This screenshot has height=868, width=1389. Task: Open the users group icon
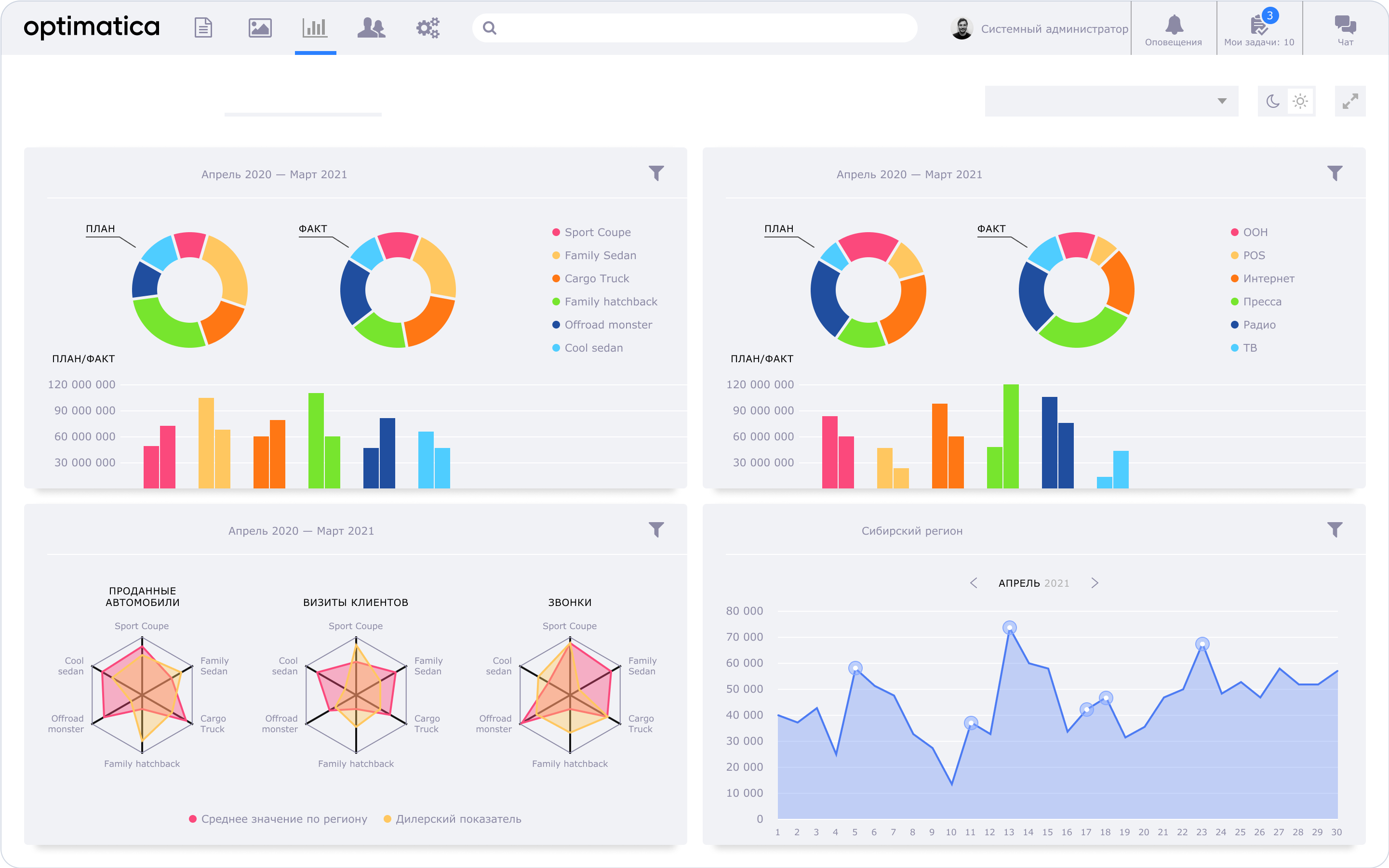pyautogui.click(x=371, y=27)
